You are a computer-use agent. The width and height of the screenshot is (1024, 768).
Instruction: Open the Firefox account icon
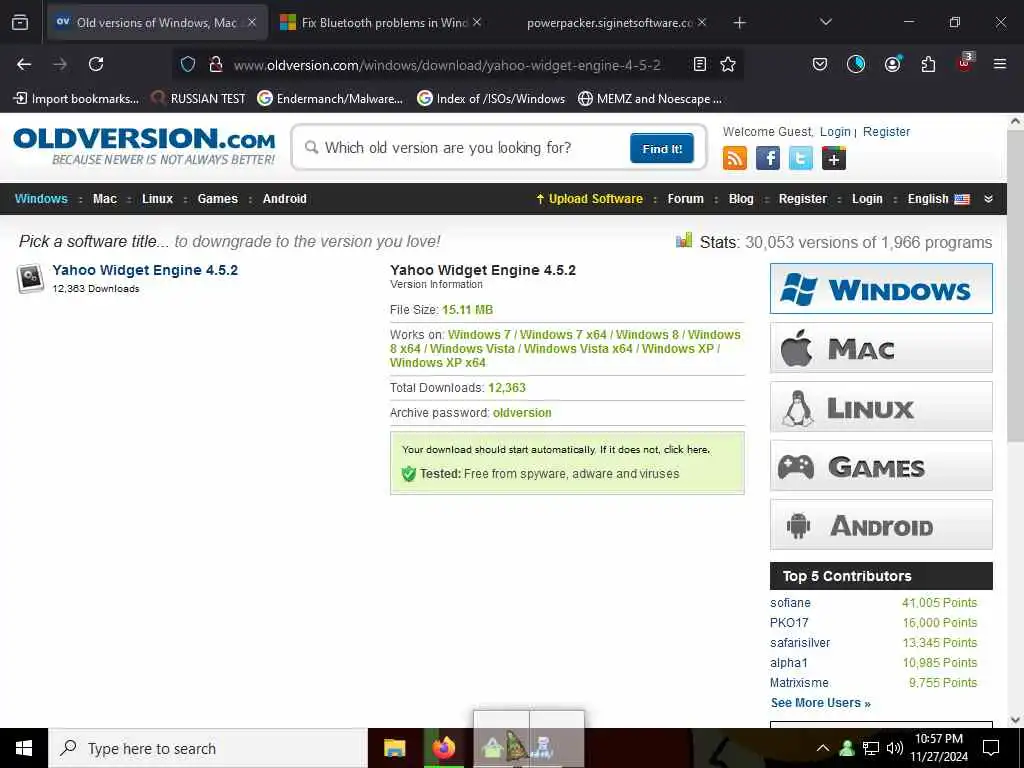[x=892, y=64]
